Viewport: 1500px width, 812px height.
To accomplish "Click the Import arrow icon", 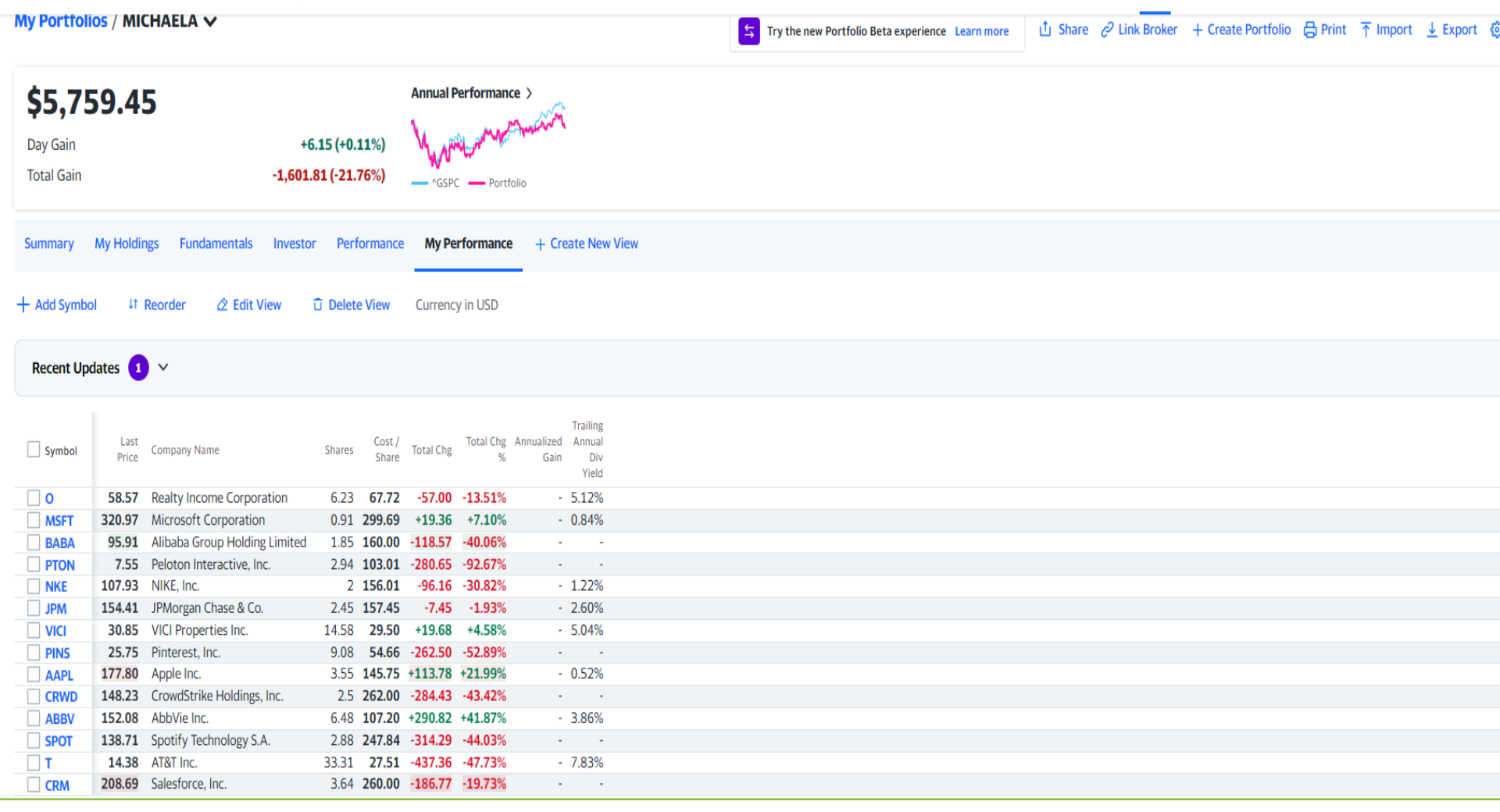I will click(1366, 30).
